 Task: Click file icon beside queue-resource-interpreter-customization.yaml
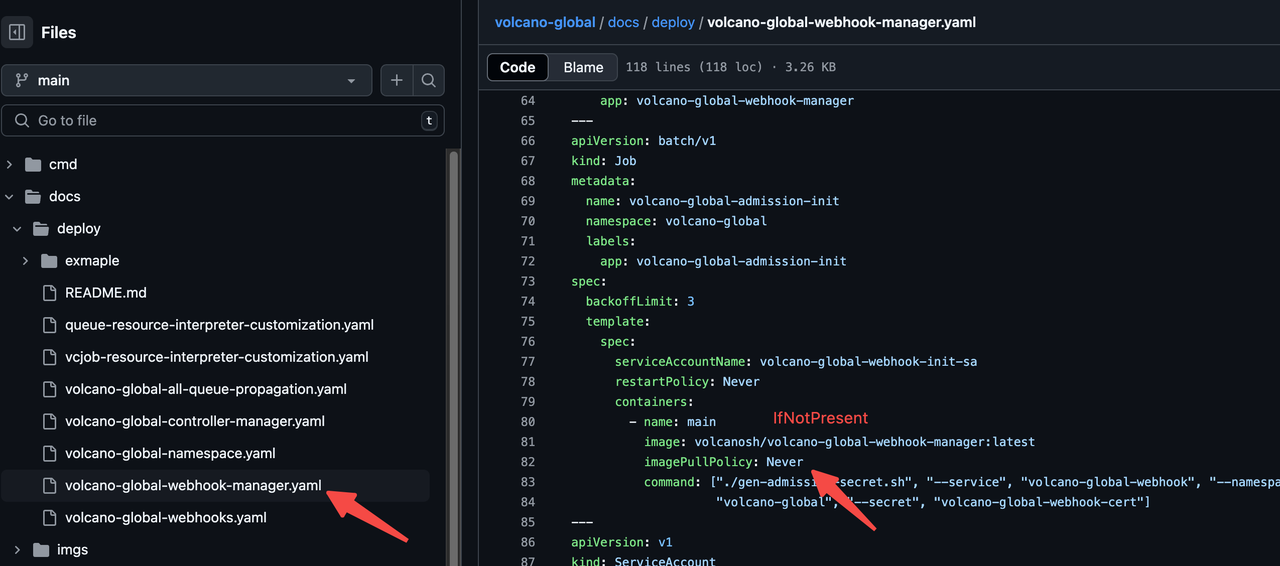pos(49,324)
